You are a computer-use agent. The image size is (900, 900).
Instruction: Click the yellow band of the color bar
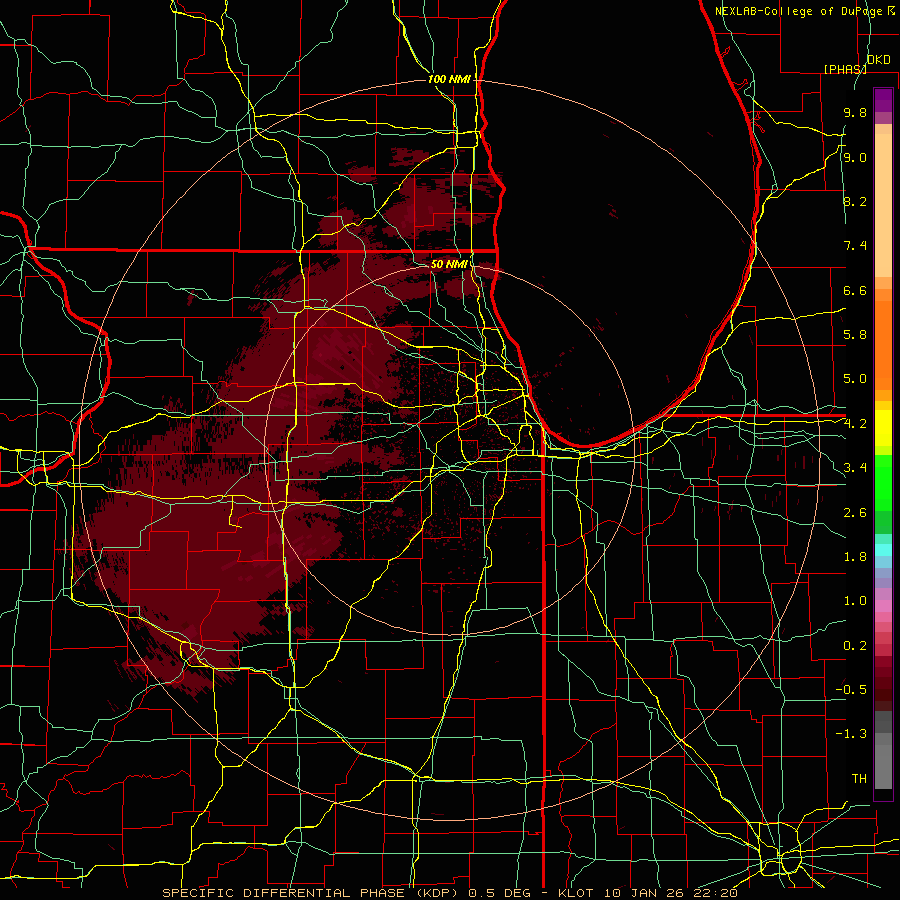click(x=883, y=428)
